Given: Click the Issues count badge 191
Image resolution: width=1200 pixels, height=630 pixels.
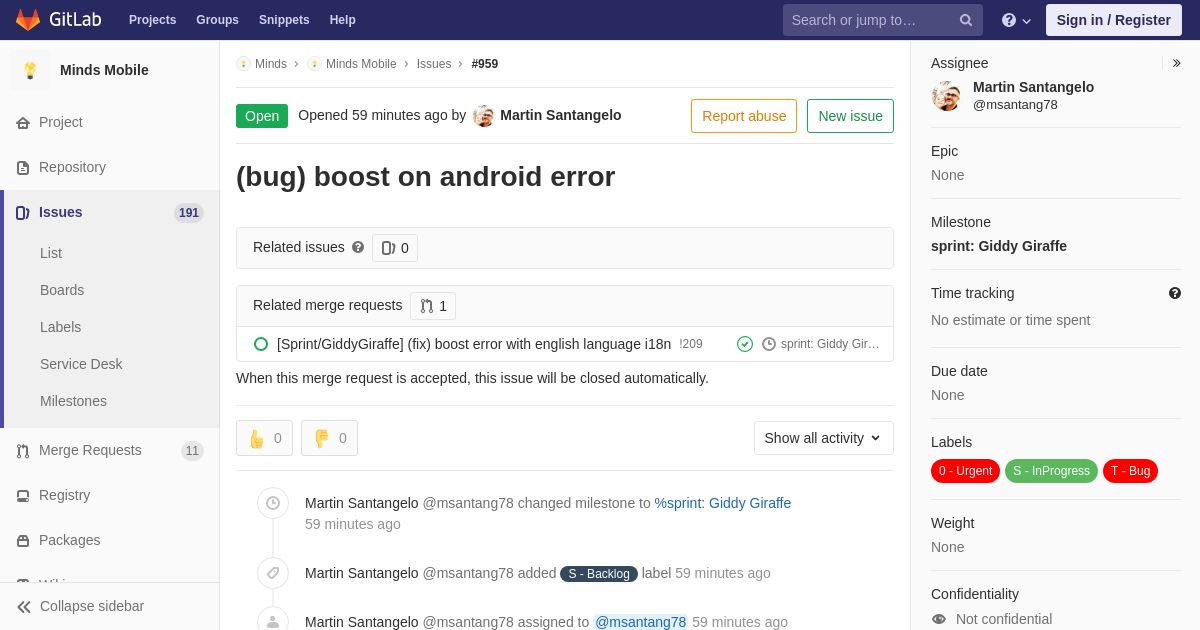Looking at the screenshot, I should click(189, 213).
